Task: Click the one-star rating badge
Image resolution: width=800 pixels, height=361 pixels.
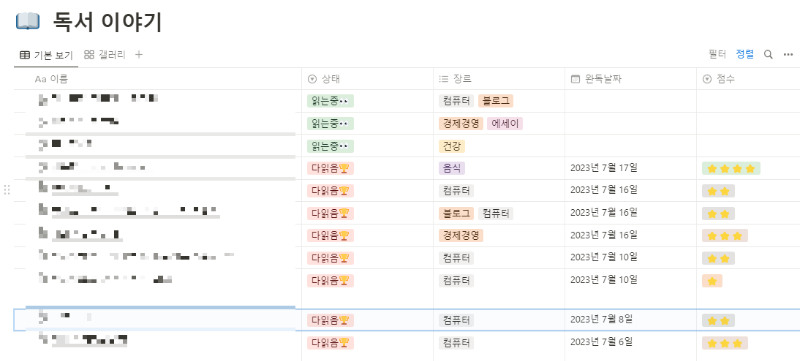Action: [712, 281]
